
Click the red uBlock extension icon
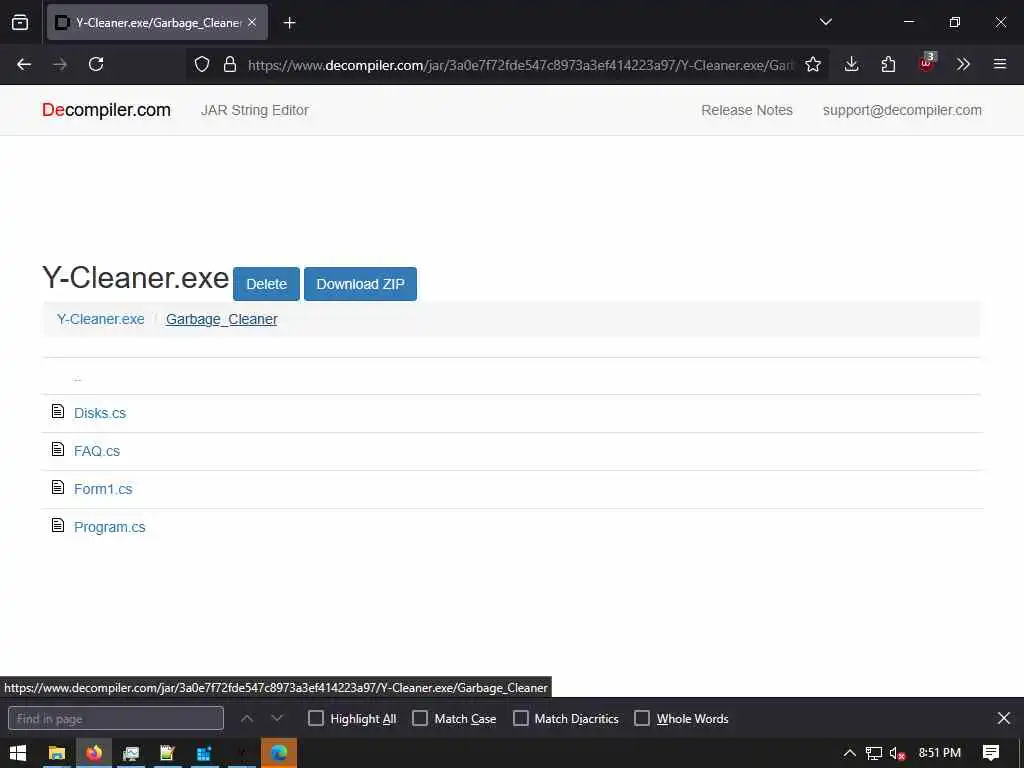[926, 63]
